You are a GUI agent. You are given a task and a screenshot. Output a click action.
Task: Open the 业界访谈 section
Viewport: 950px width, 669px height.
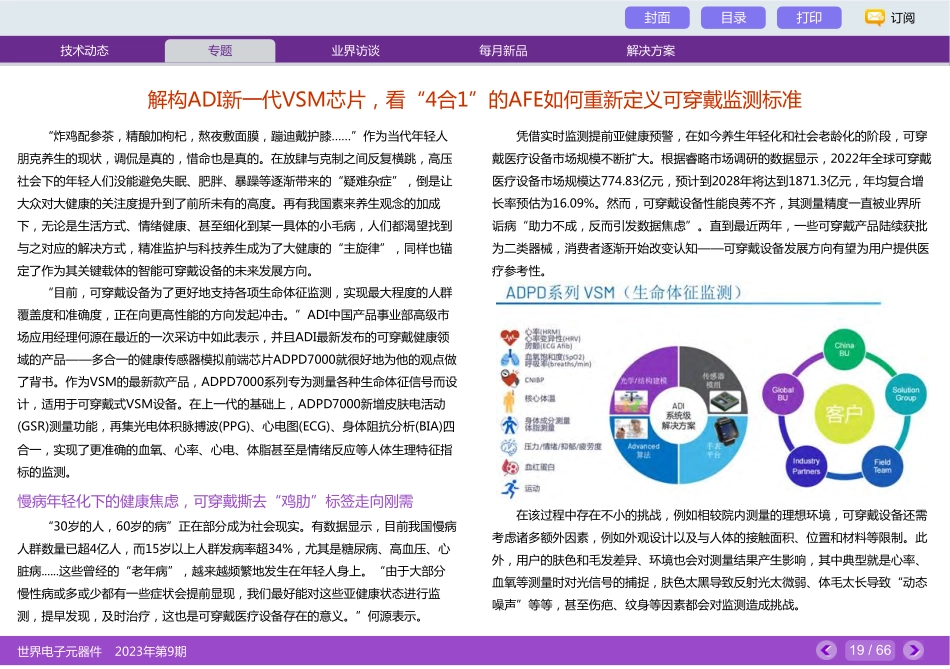coord(356,49)
